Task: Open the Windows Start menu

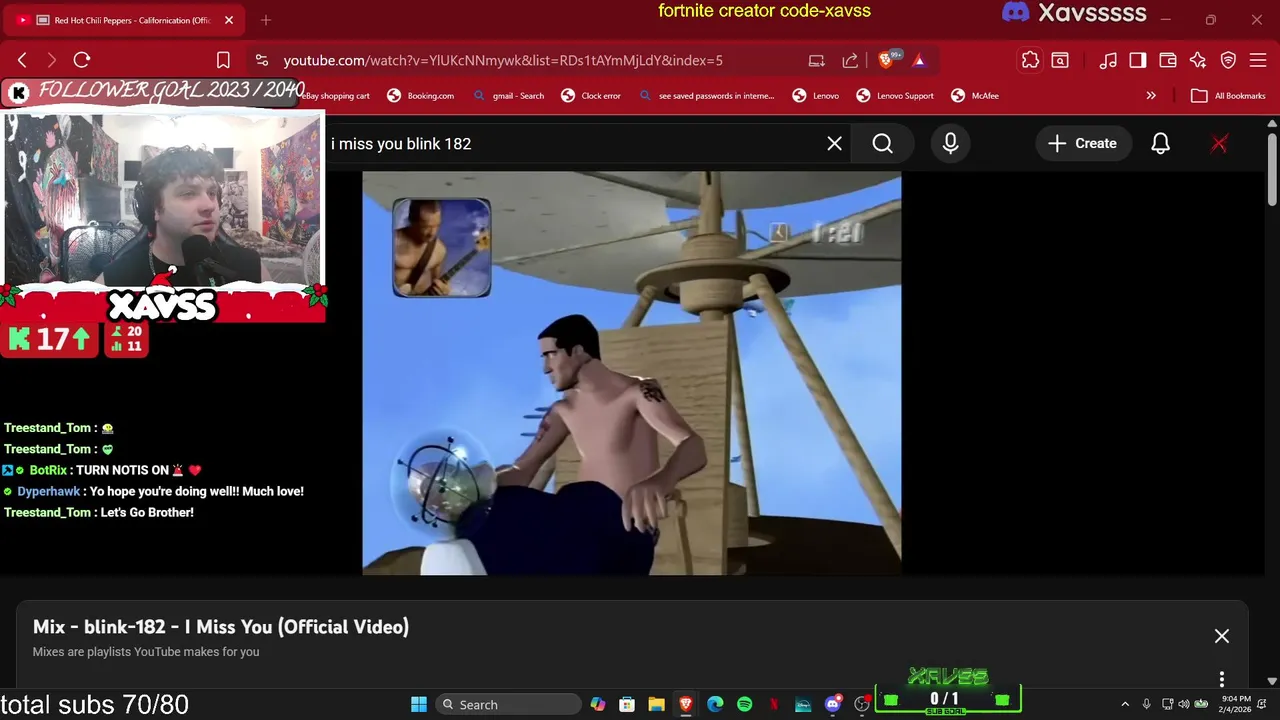Action: [419, 704]
